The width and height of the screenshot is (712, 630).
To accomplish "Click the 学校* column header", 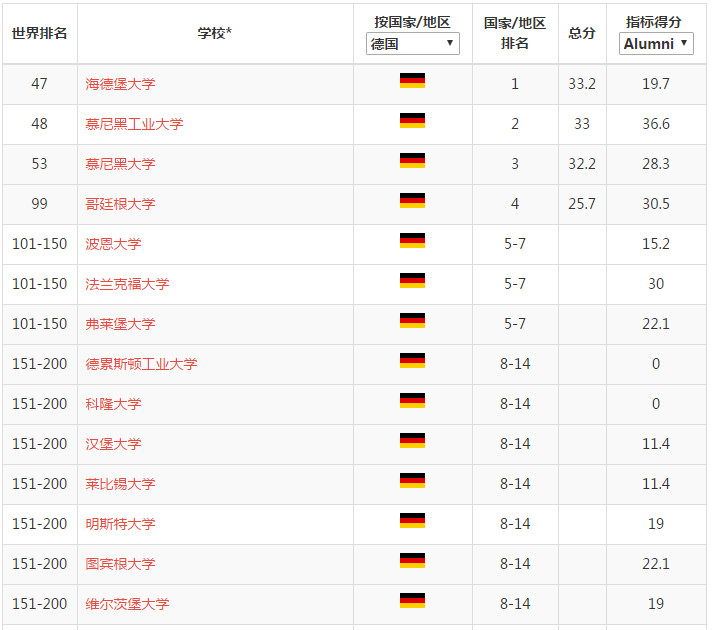I will pos(215,33).
